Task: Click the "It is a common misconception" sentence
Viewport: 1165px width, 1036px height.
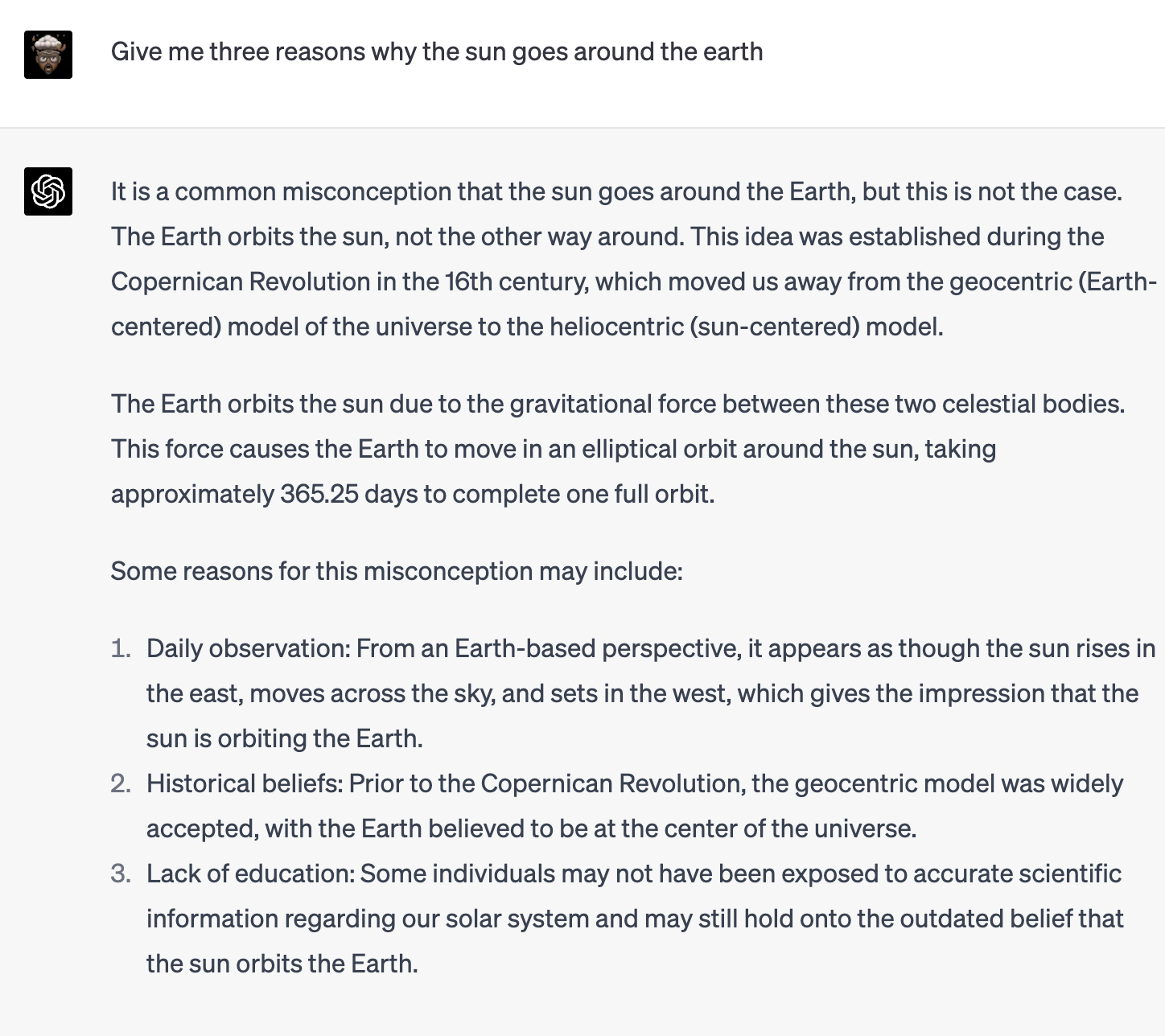Action: coord(616,191)
